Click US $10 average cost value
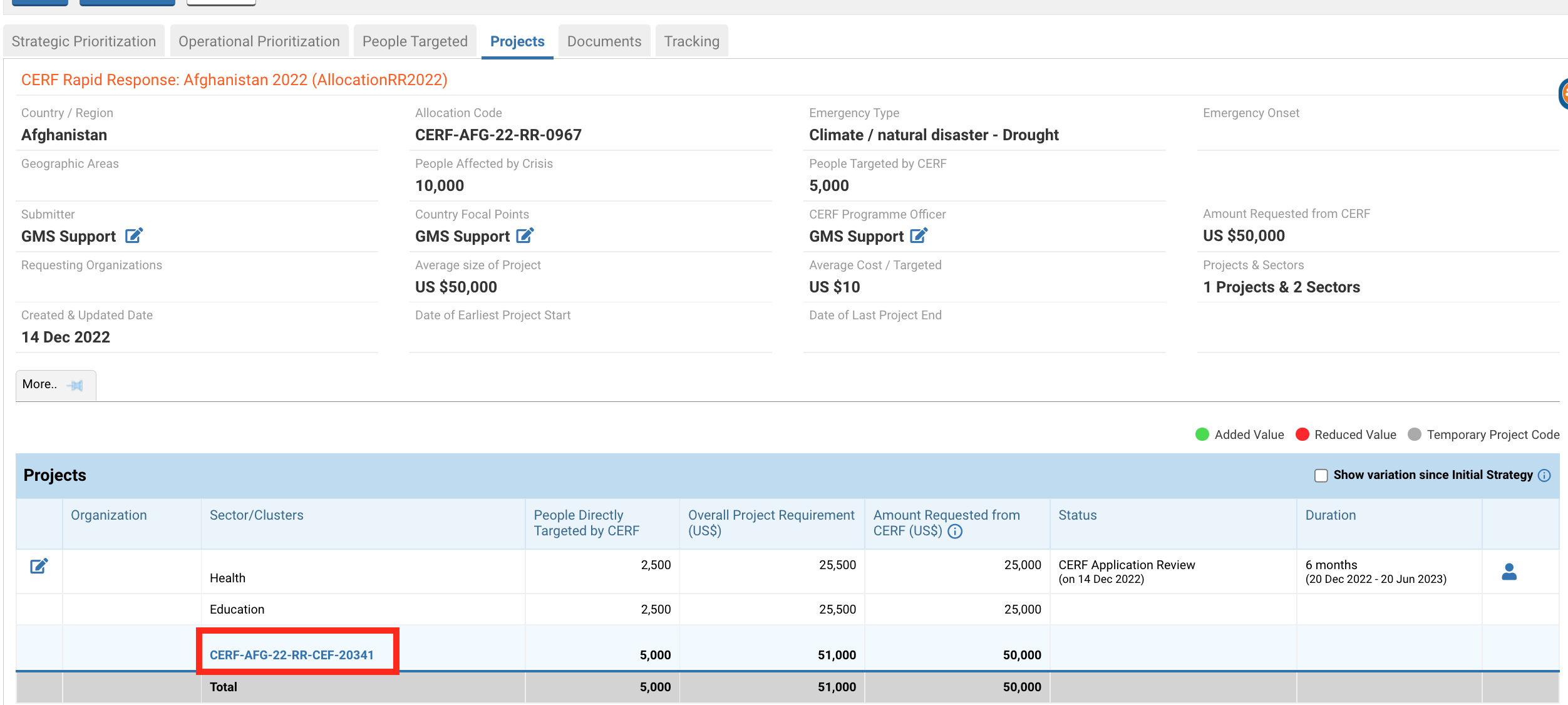Viewport: 1568px width, 705px height. [834, 287]
